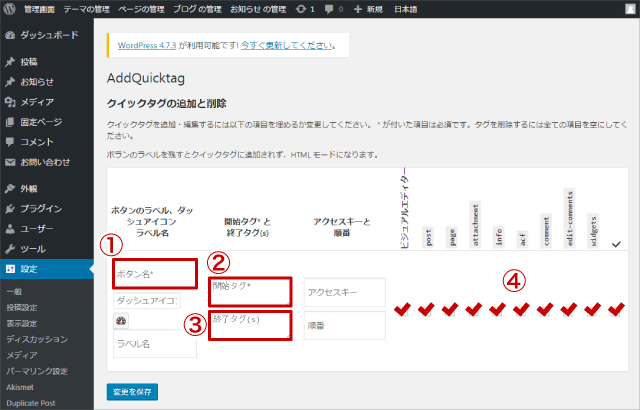Image resolution: width=640 pixels, height=410 pixels.
Task: Open 一般 settings submenu
Action: pyautogui.click(x=14, y=291)
